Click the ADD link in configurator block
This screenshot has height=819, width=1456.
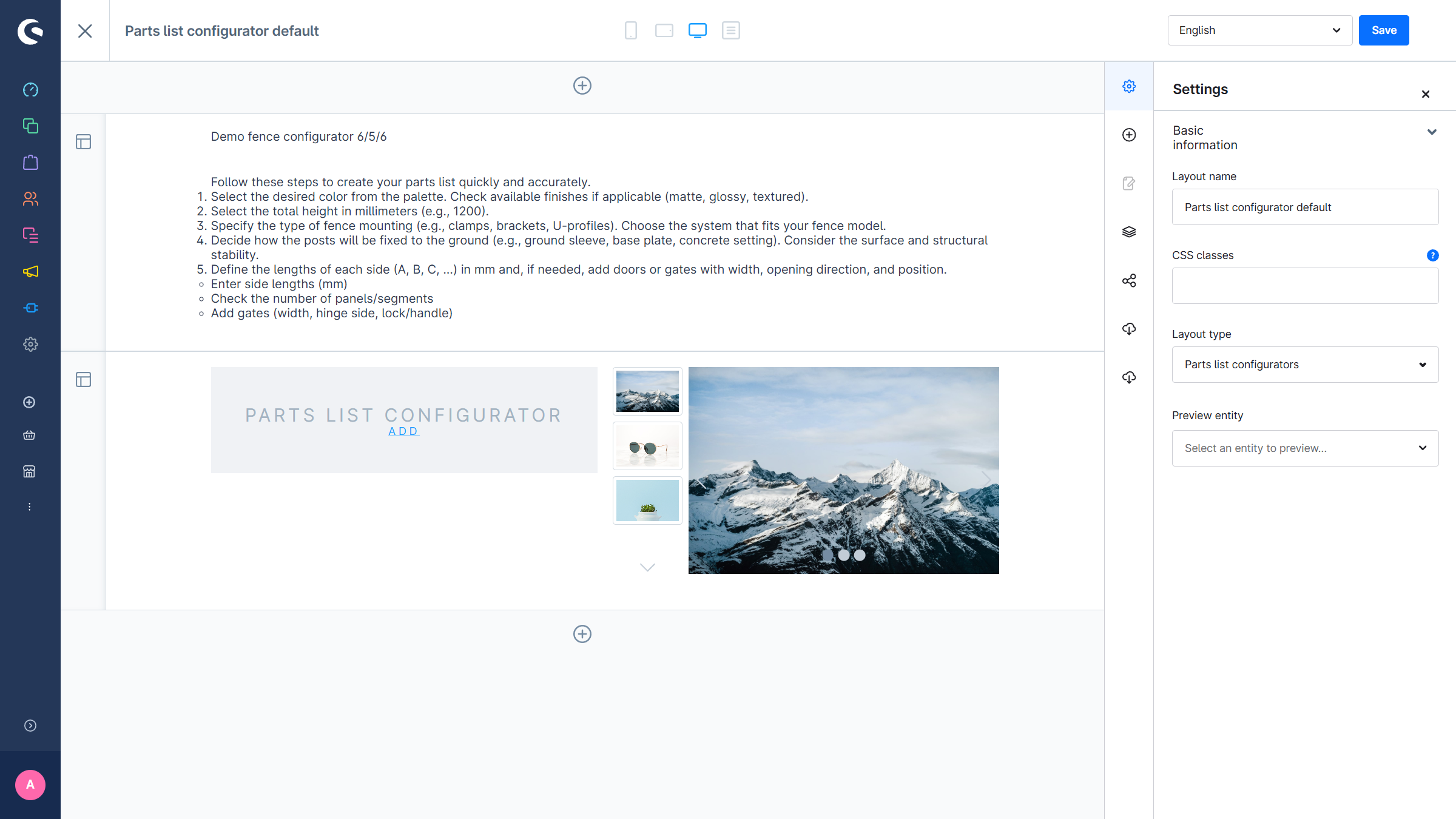point(403,431)
